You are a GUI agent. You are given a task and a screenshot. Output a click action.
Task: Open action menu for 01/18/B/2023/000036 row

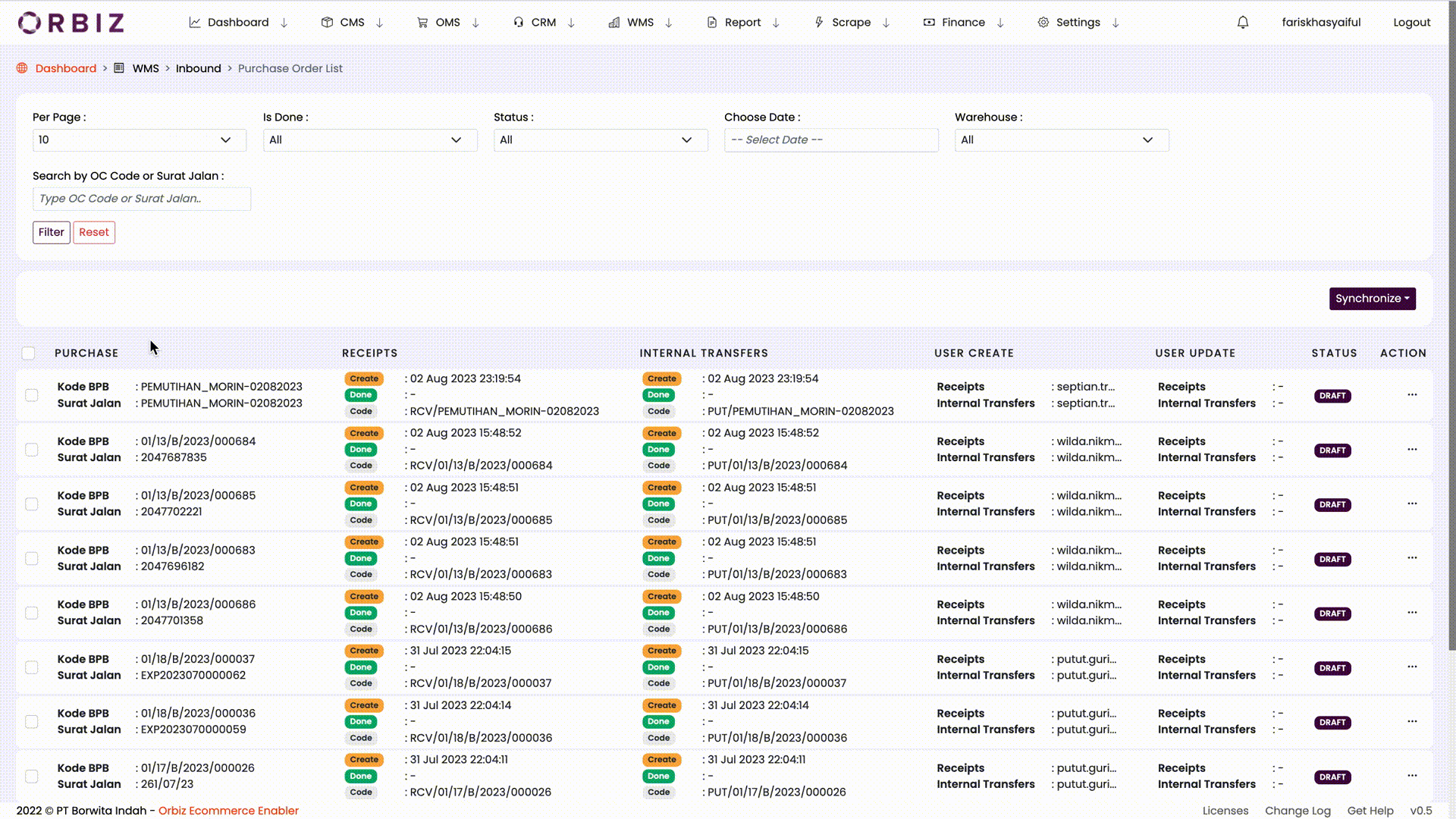tap(1412, 721)
